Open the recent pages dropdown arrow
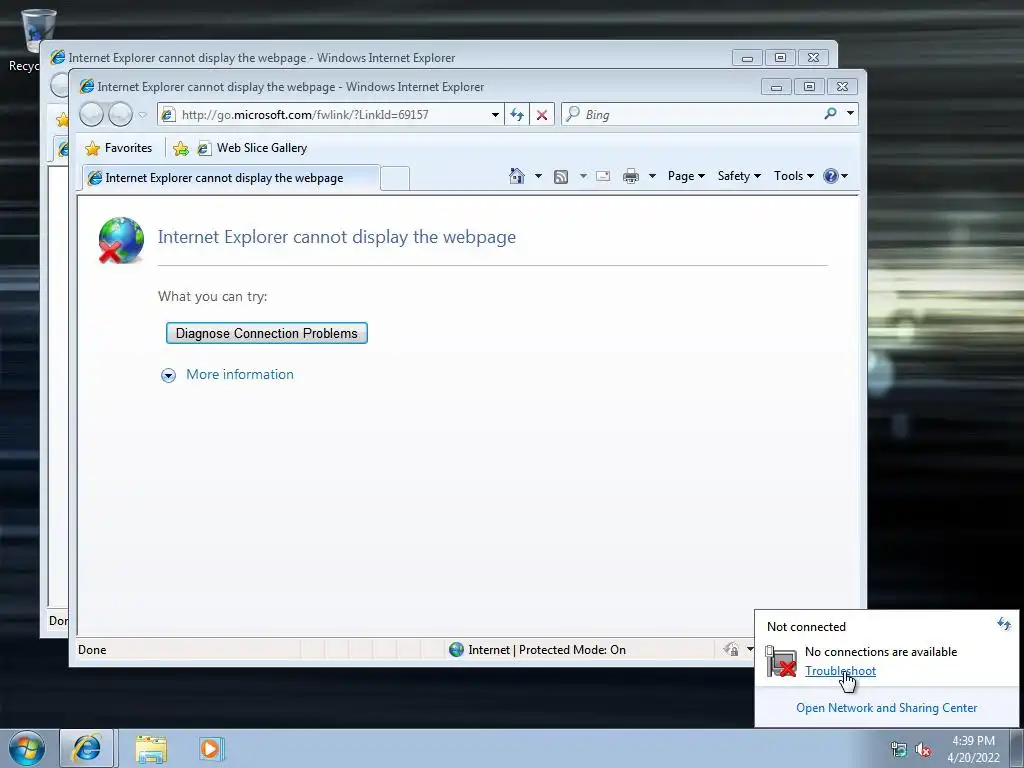Screen dimensions: 1024x768 click(142, 115)
